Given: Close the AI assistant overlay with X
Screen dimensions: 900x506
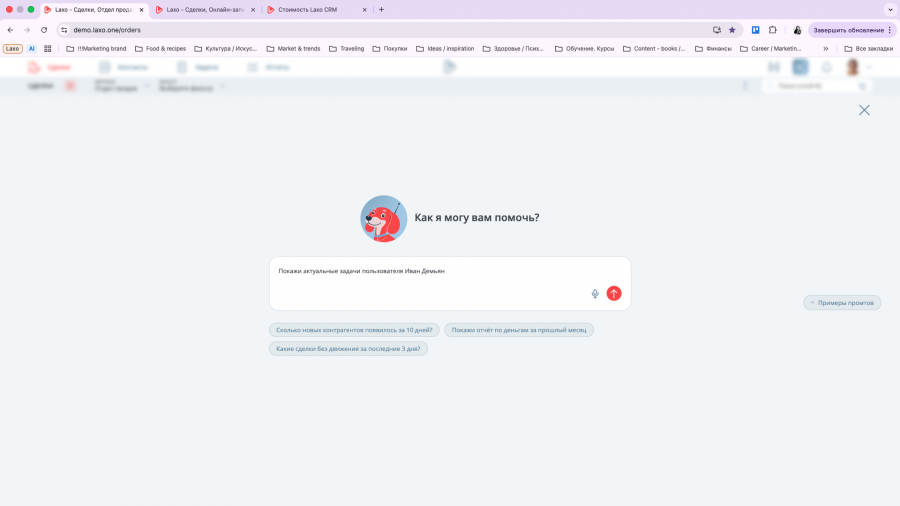Looking at the screenshot, I should tap(864, 110).
